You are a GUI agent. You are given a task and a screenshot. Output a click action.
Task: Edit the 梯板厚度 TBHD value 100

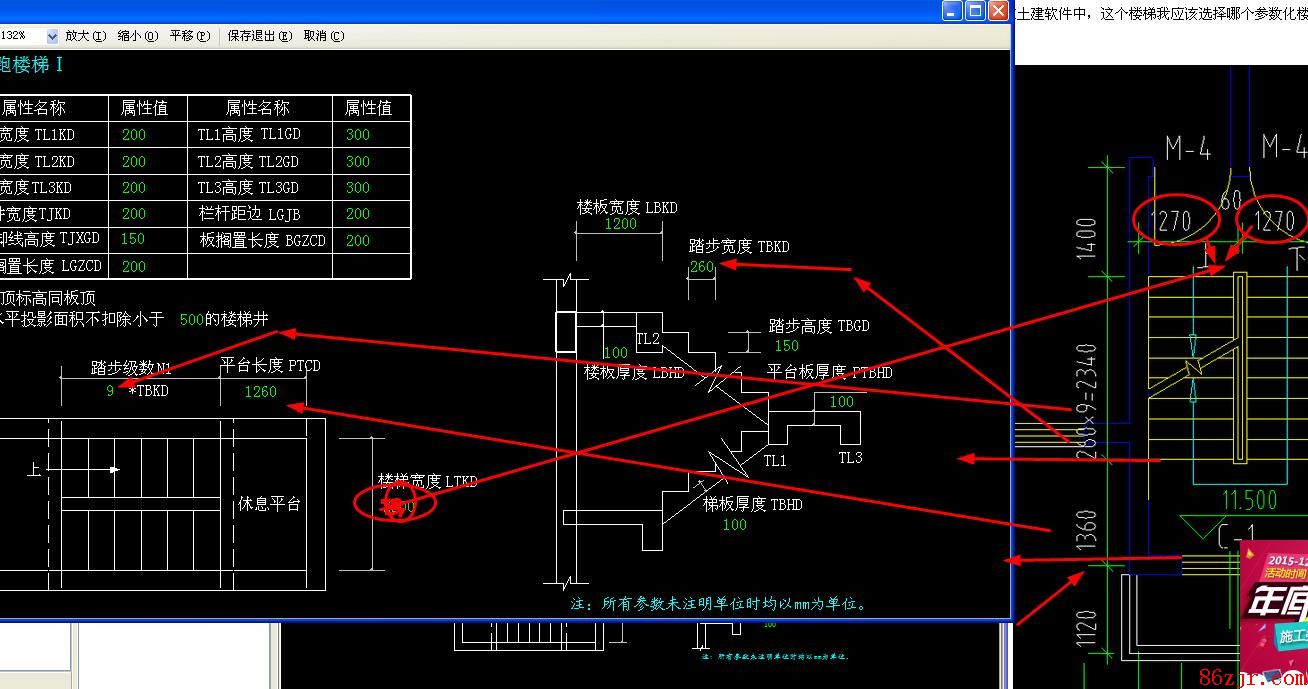pyautogui.click(x=734, y=525)
